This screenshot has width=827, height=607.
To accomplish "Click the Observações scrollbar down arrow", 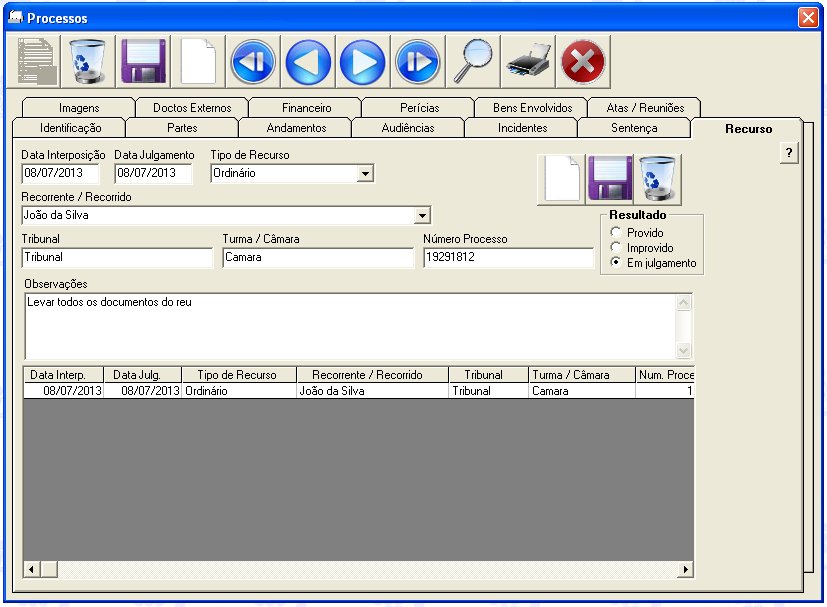I will [684, 350].
